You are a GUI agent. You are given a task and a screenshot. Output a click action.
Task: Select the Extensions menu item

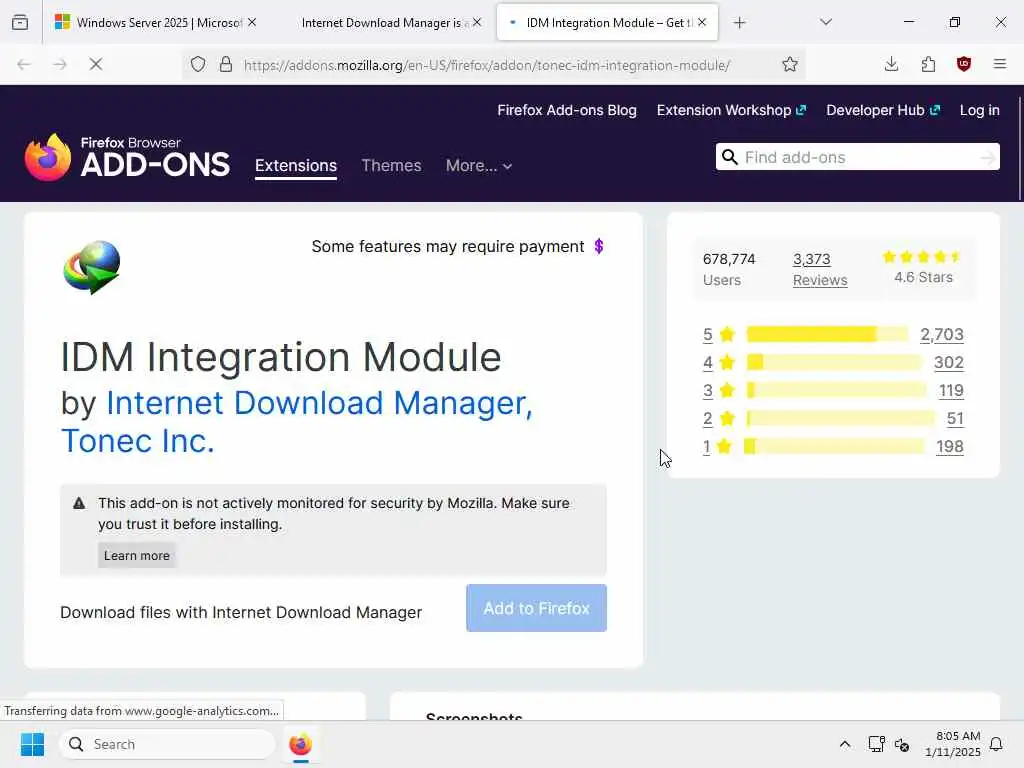(296, 166)
